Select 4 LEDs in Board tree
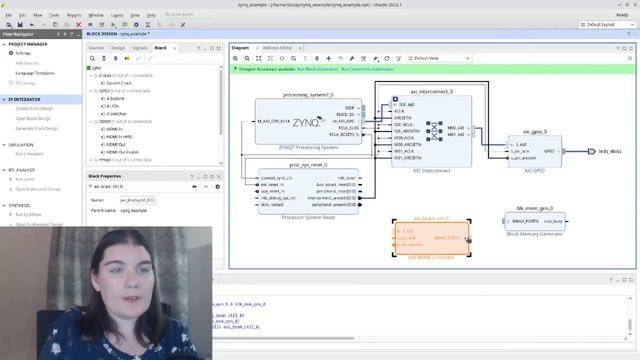The height and width of the screenshot is (360, 640). point(113,106)
